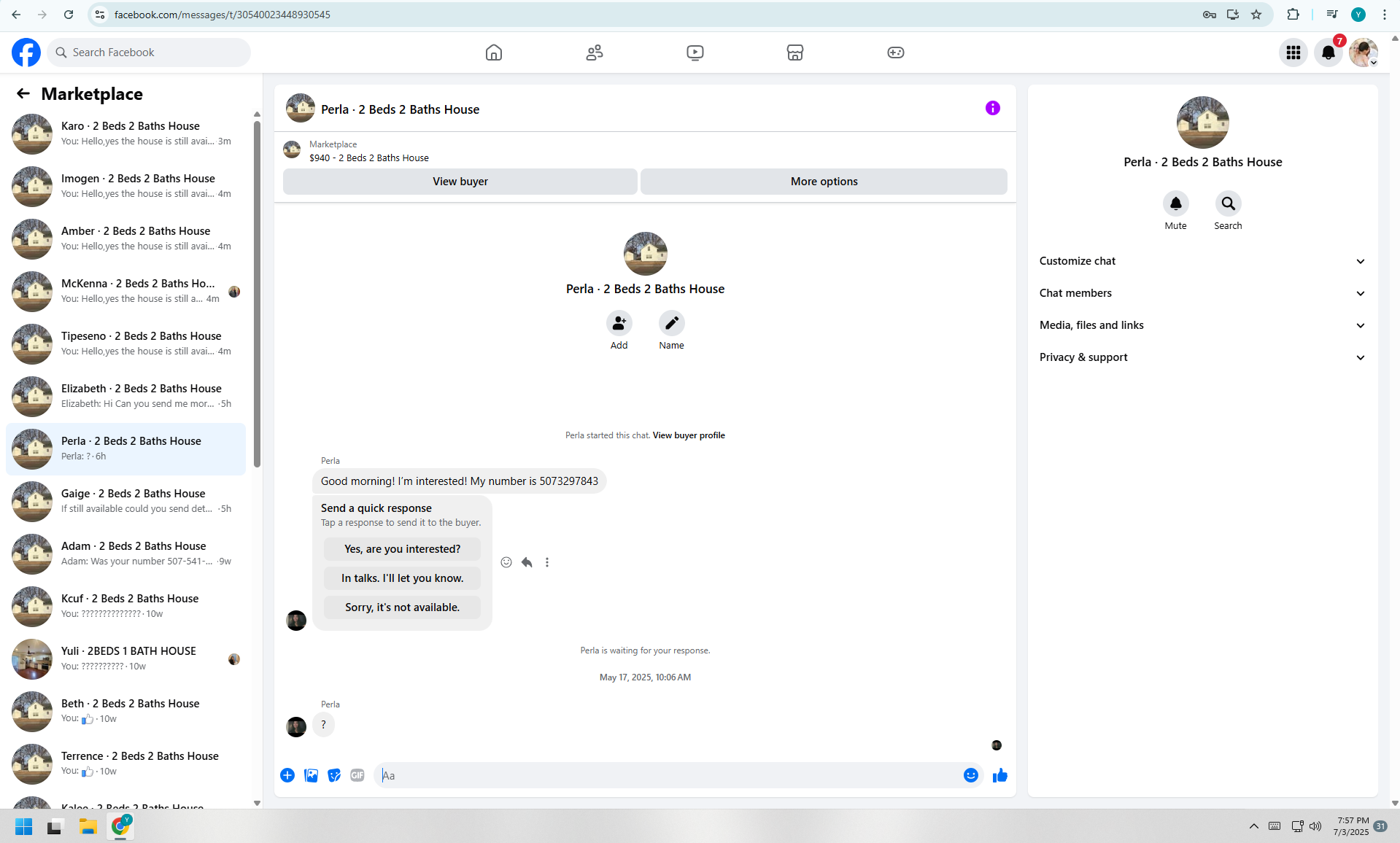Click the Search Facebook input field

click(149, 53)
